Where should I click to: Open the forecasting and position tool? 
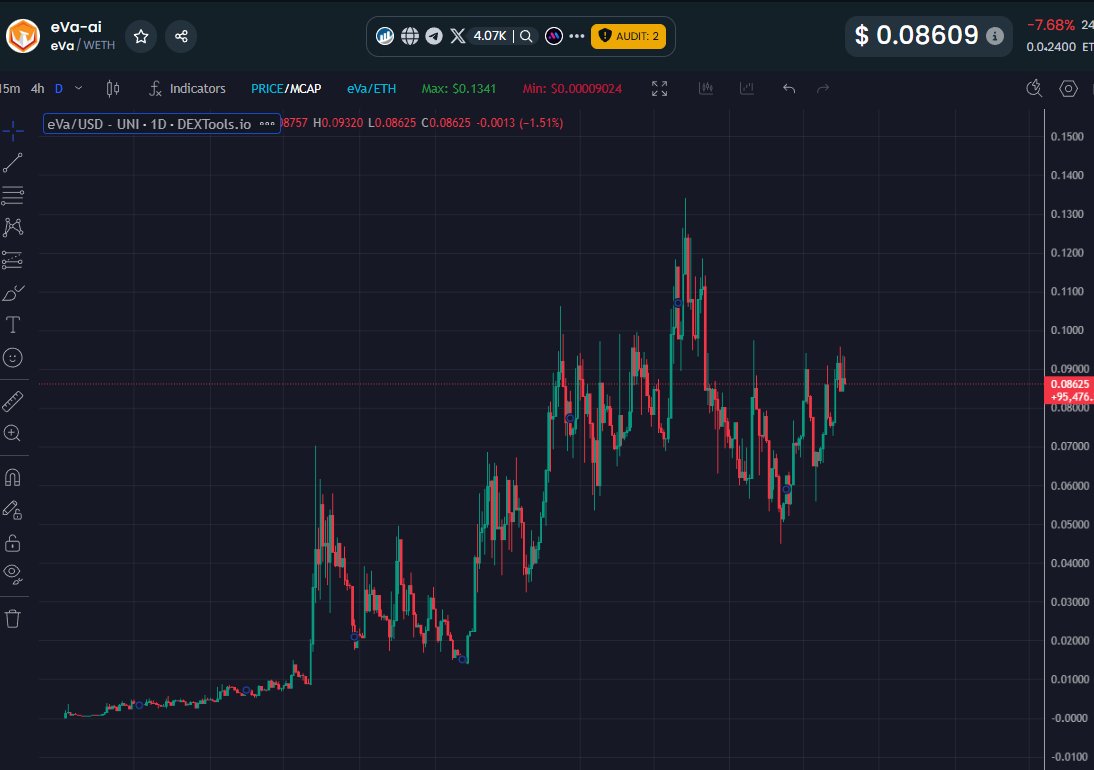click(13, 260)
